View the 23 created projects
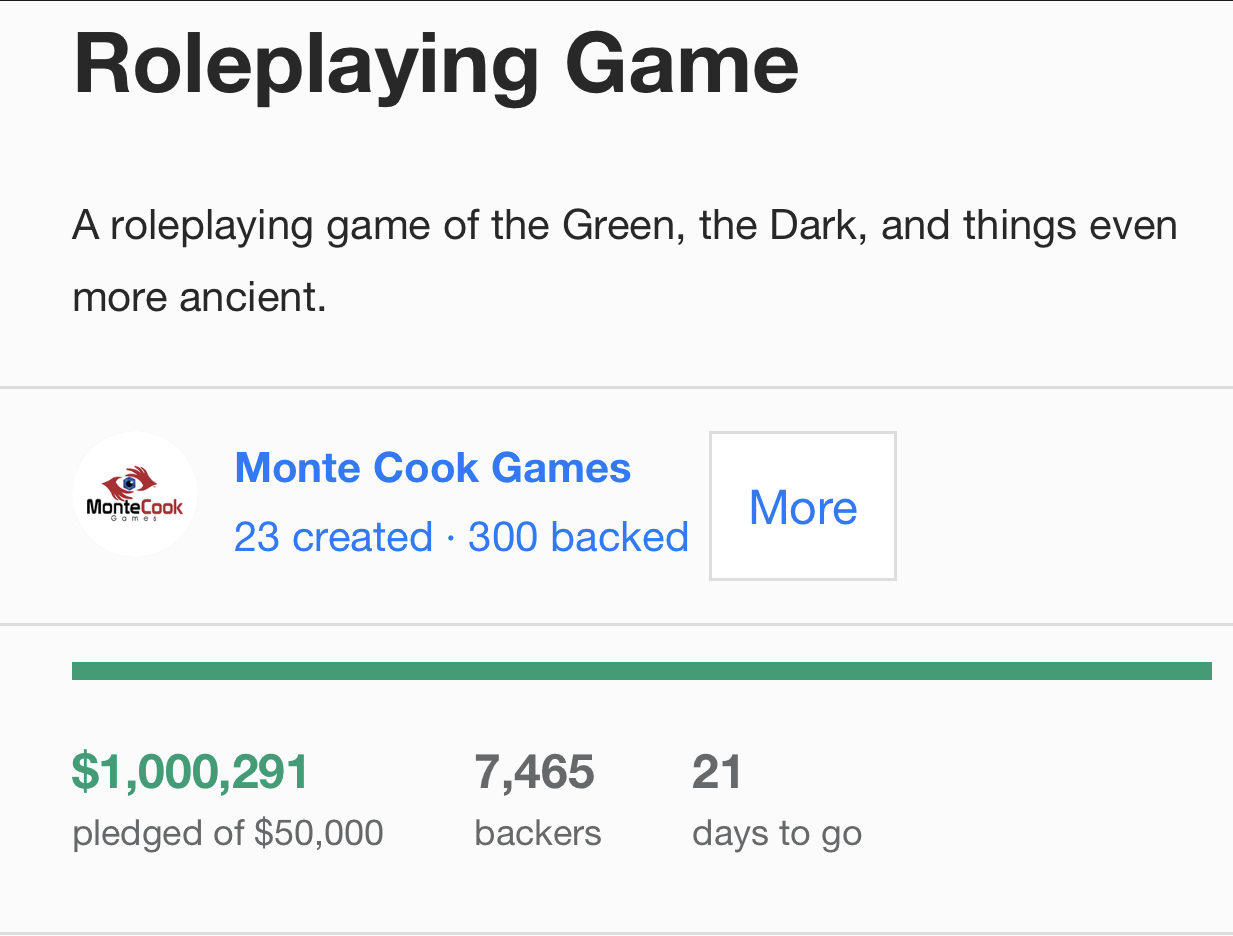Viewport: 1233px width, 936px height. click(333, 537)
